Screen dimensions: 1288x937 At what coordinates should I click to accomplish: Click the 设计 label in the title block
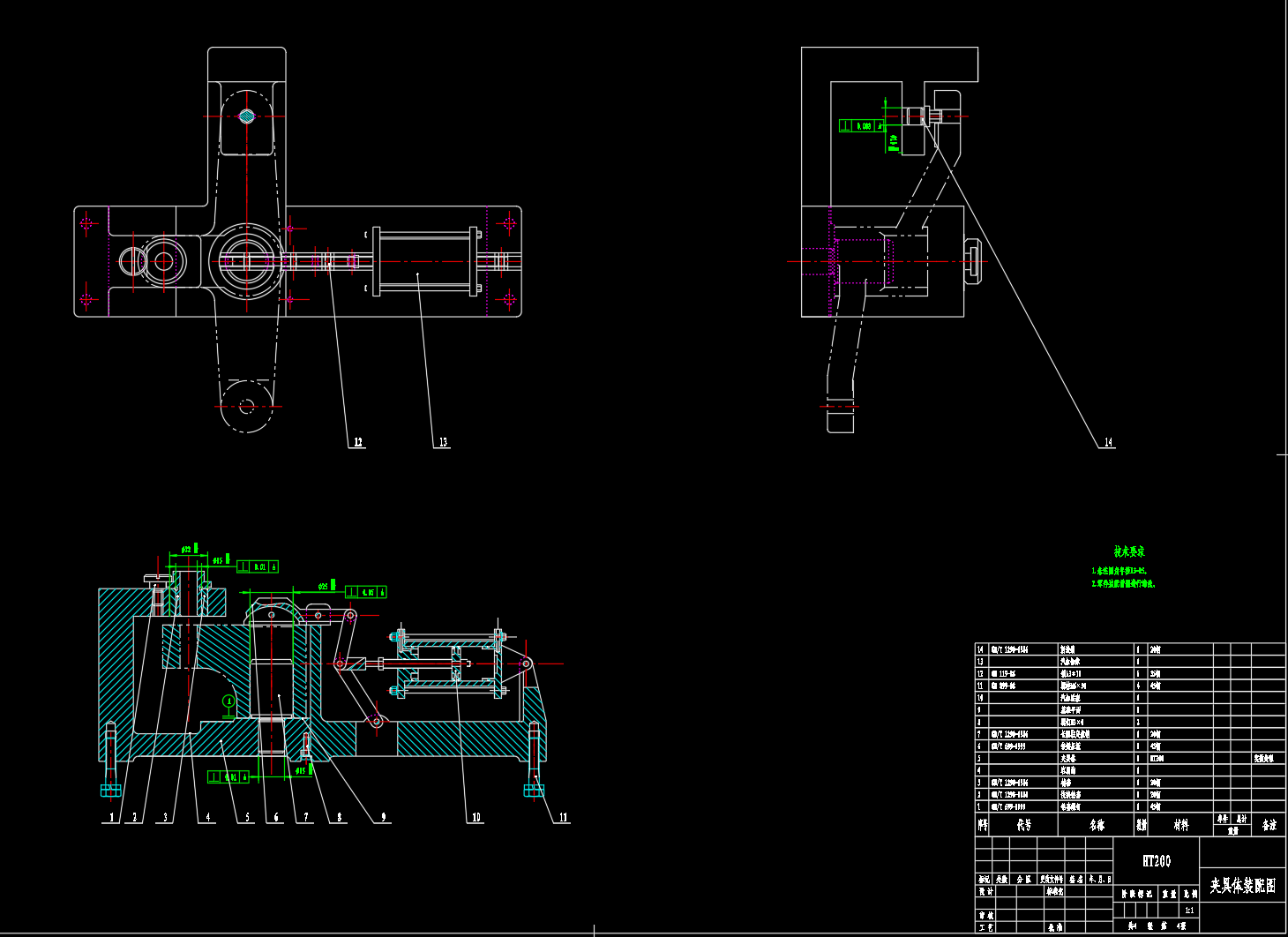(985, 891)
